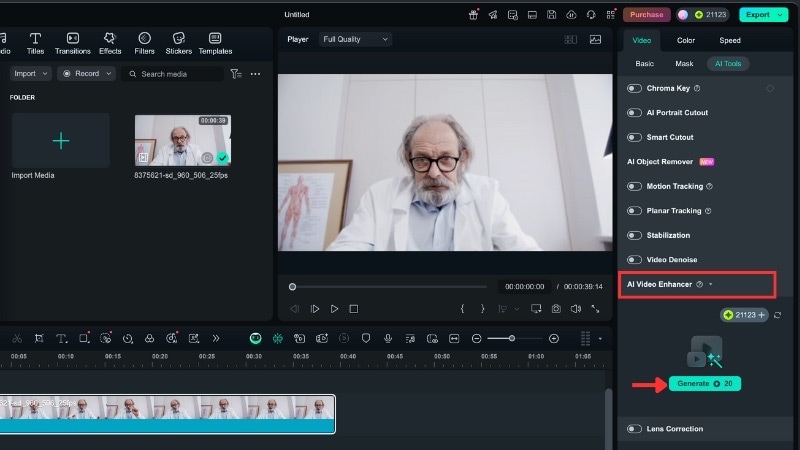Image resolution: width=800 pixels, height=450 pixels.
Task: Click the player playback progress slider handle
Action: [292, 287]
